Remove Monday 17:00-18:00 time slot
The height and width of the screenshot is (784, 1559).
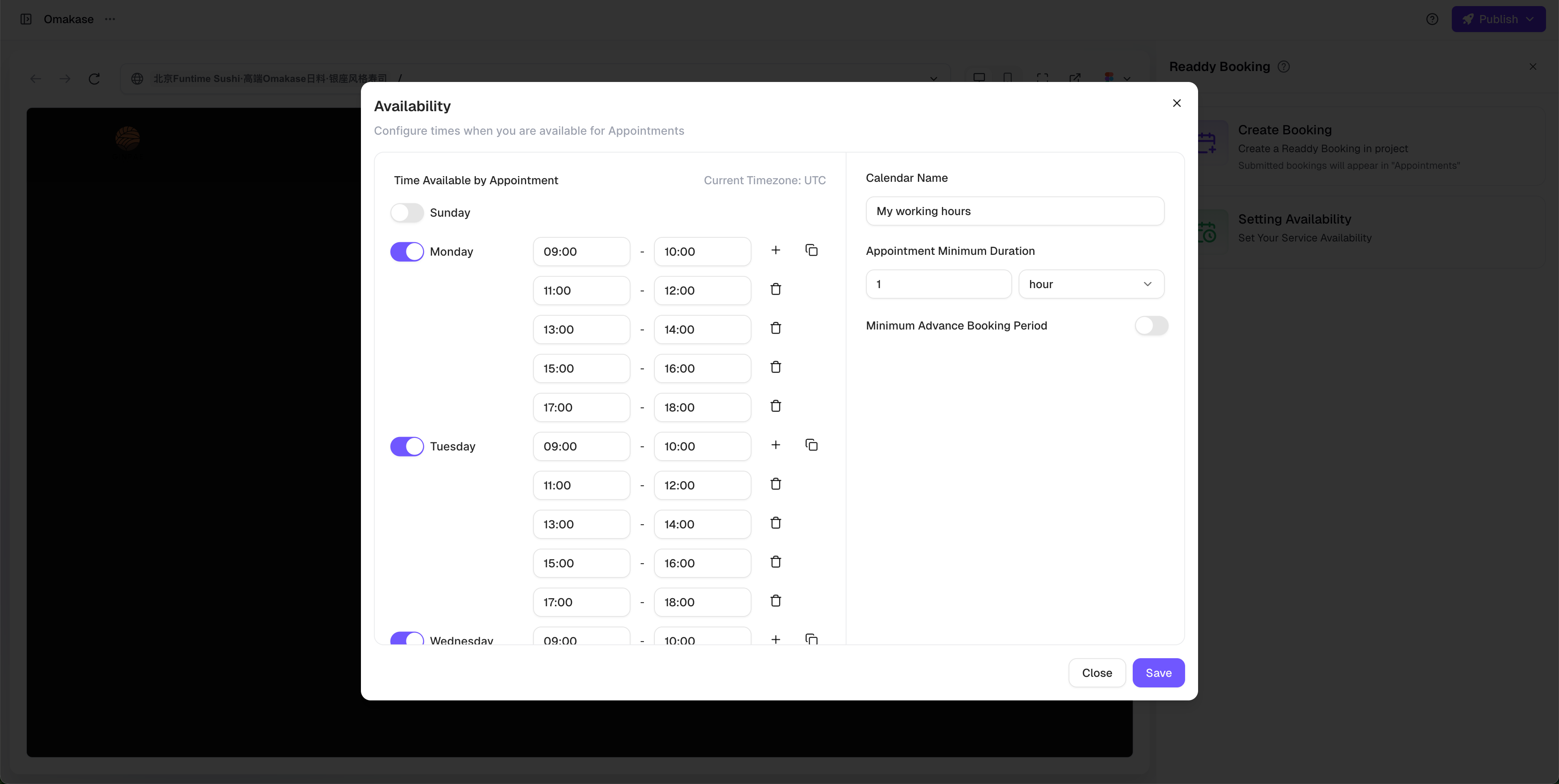[x=775, y=407]
